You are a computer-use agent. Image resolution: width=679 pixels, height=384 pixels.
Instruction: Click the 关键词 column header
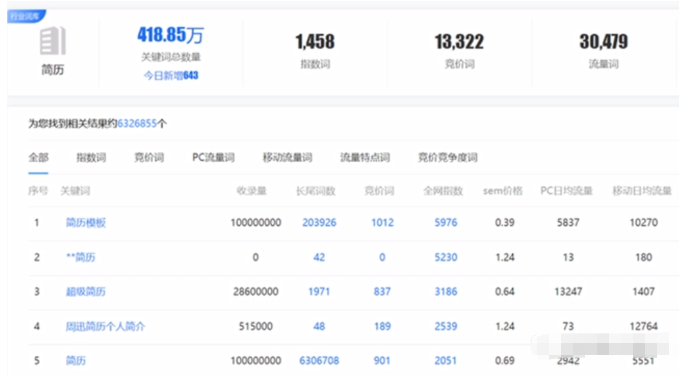[75, 191]
